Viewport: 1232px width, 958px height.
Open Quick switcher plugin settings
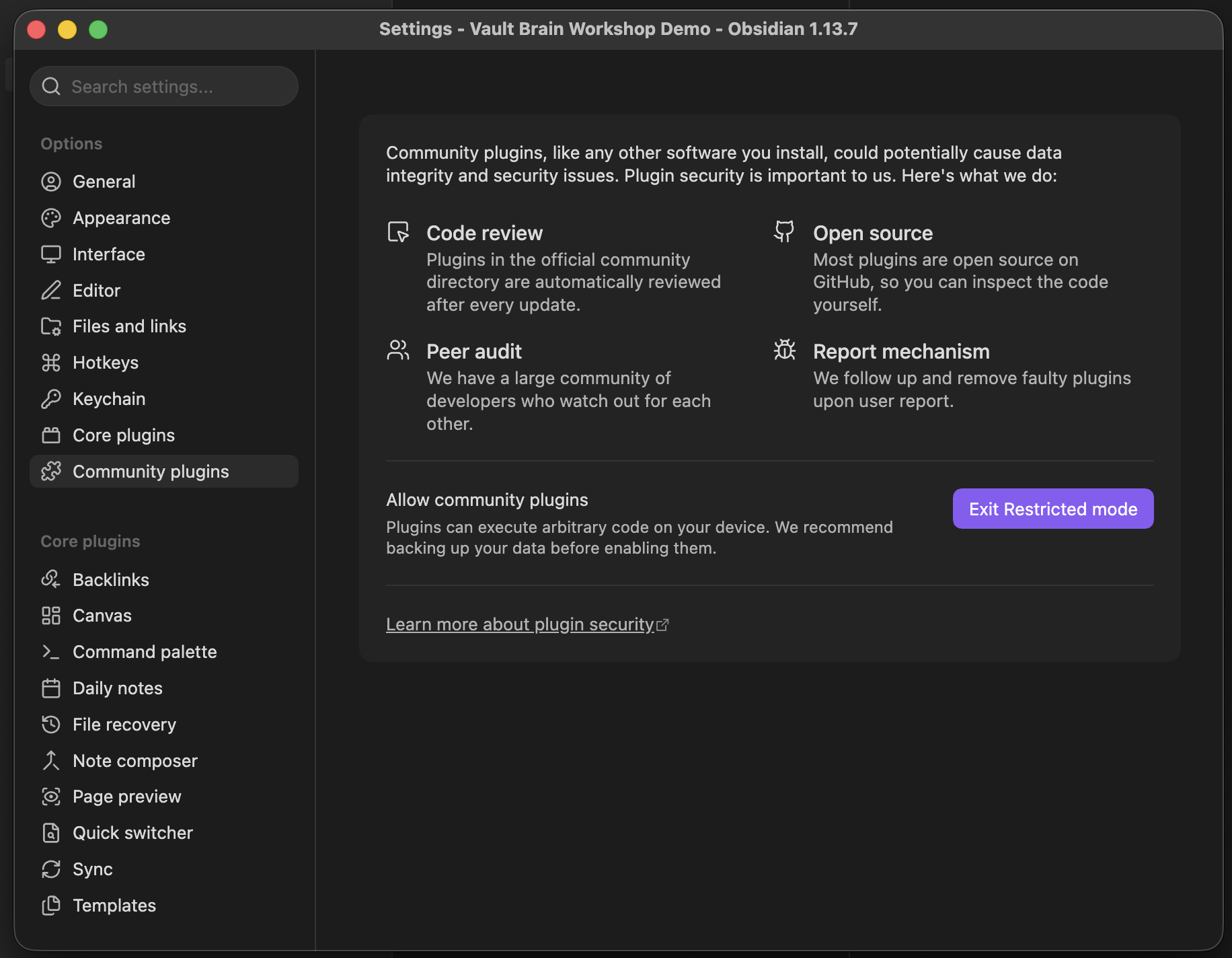click(164, 833)
